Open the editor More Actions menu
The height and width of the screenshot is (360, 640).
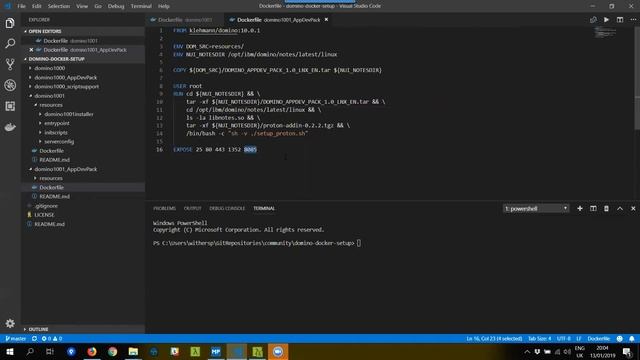(633, 20)
